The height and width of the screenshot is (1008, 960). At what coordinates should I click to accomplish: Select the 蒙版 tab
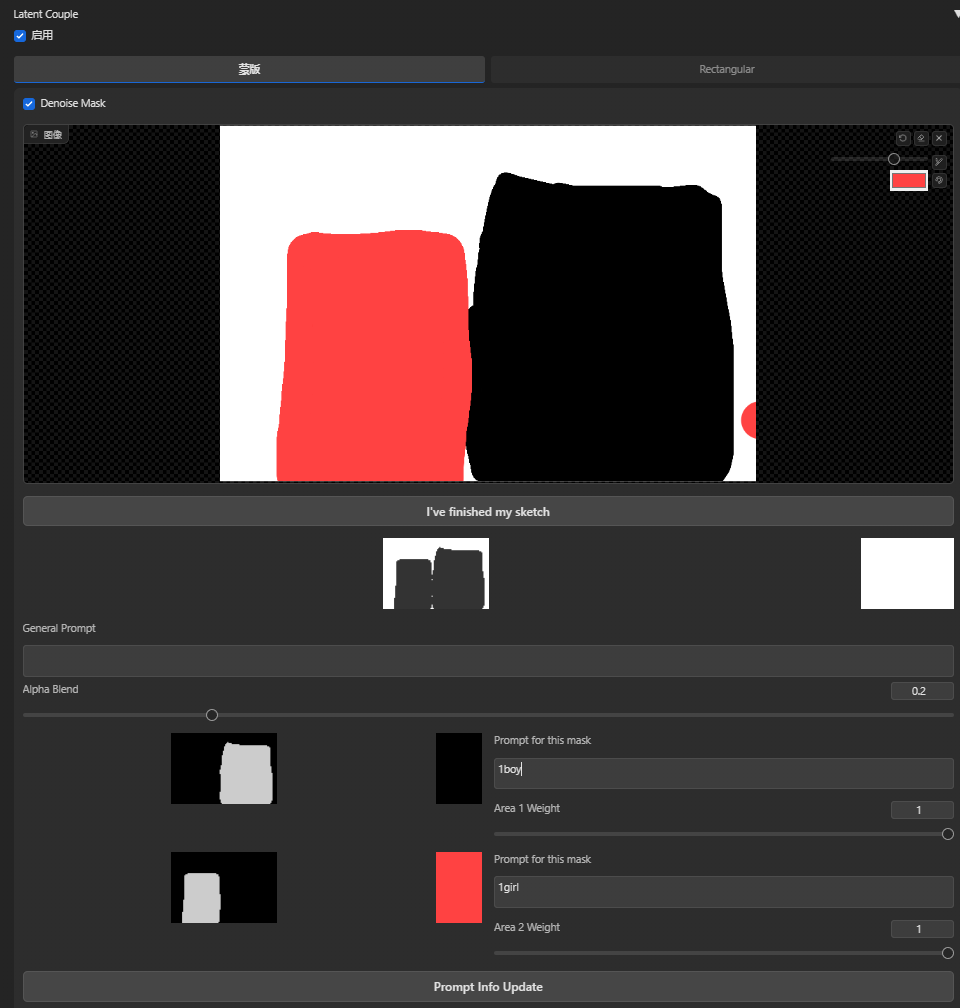click(x=249, y=69)
